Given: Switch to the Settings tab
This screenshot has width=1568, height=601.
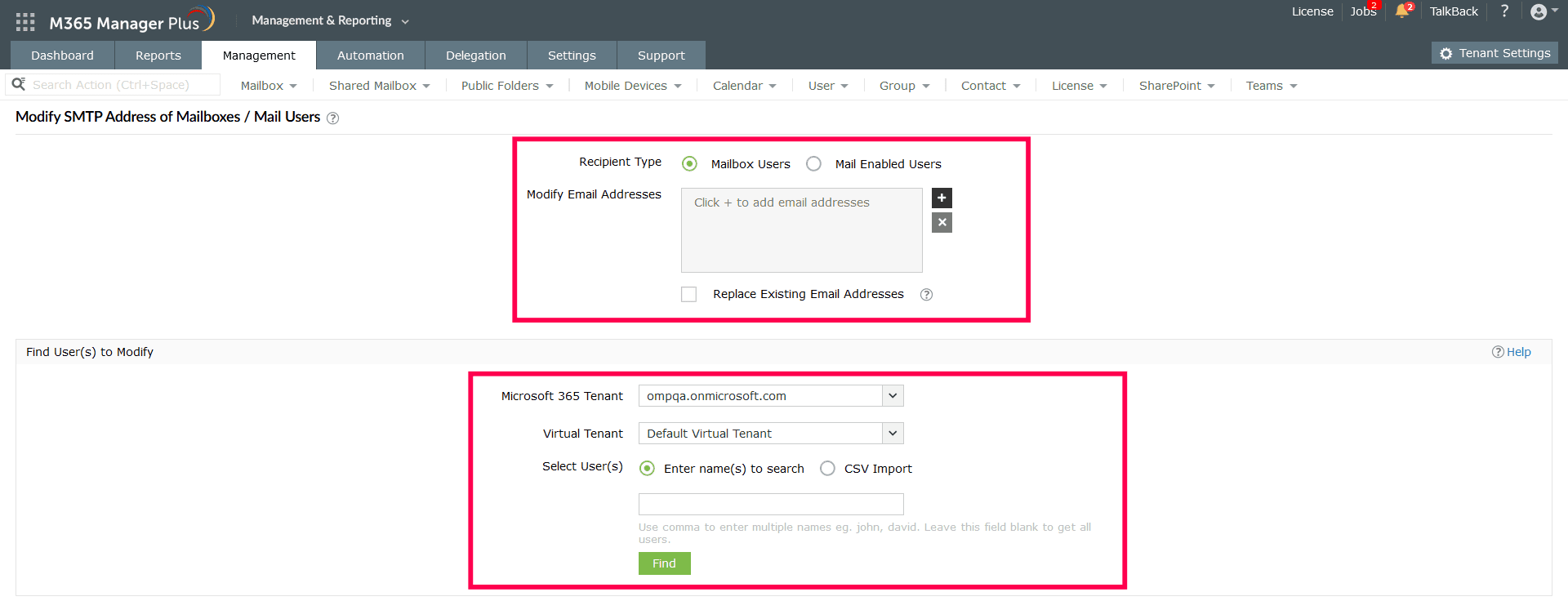Looking at the screenshot, I should [572, 56].
